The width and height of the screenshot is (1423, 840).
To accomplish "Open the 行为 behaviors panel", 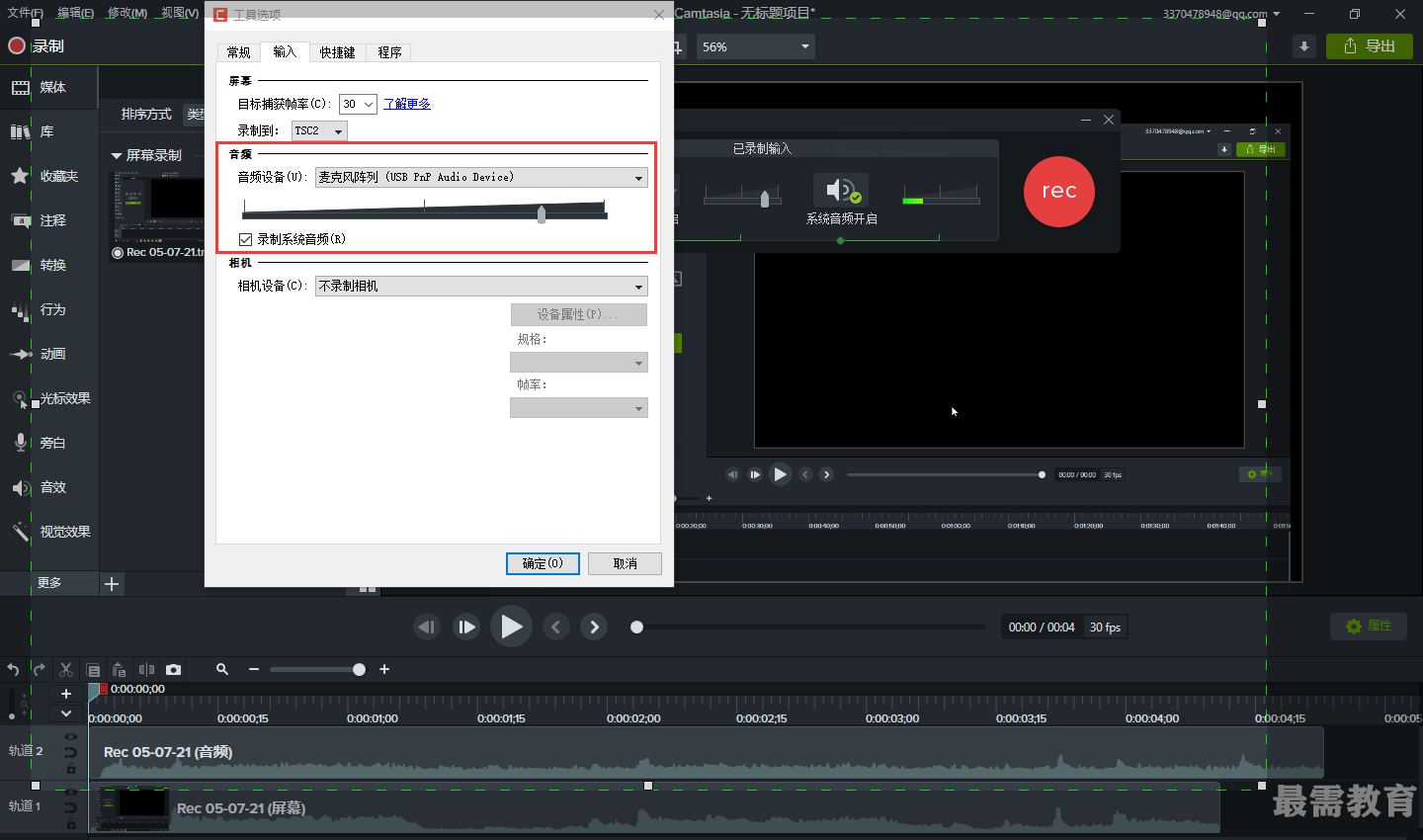I will [49, 309].
